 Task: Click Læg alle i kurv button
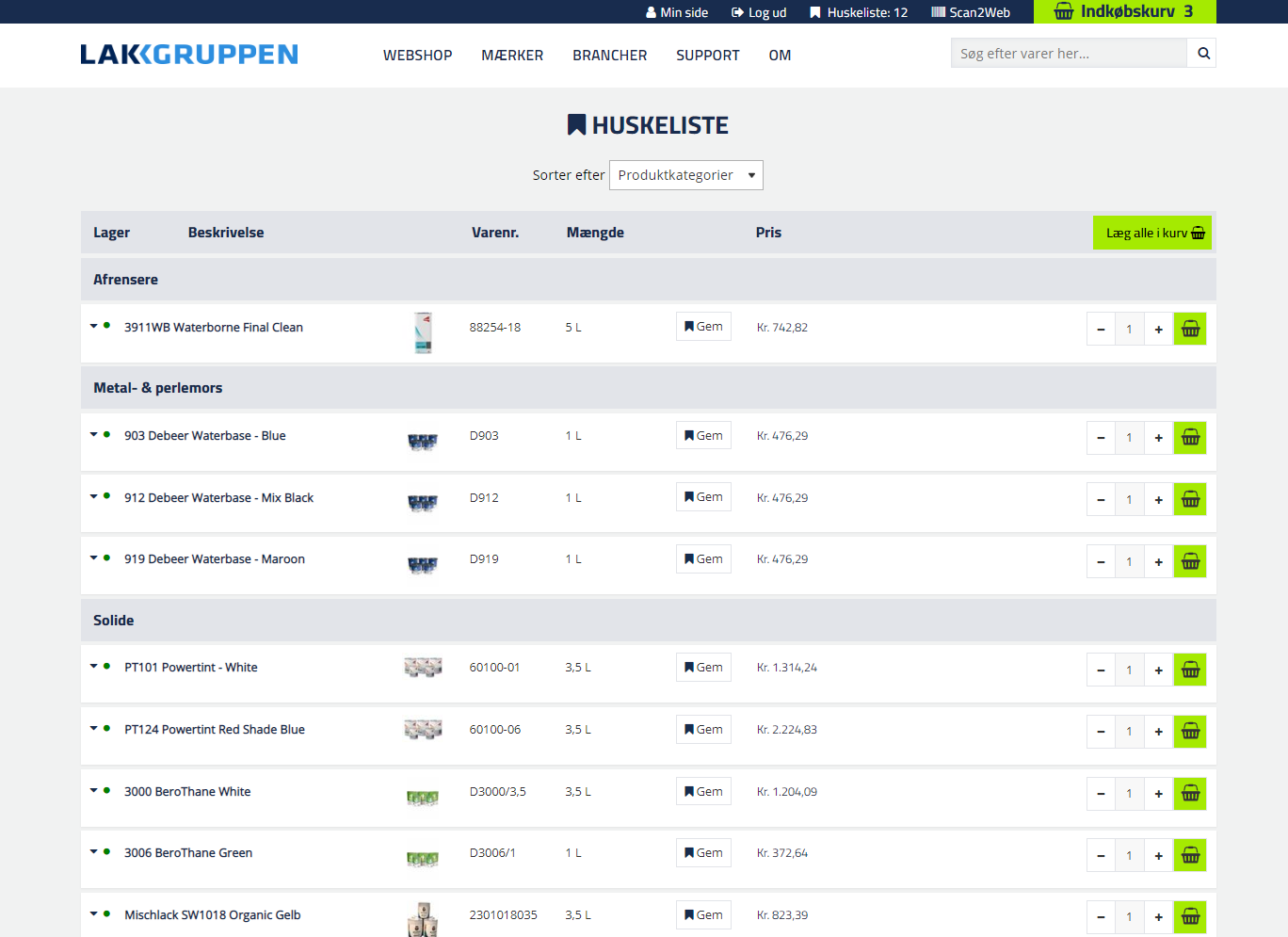tap(1152, 233)
